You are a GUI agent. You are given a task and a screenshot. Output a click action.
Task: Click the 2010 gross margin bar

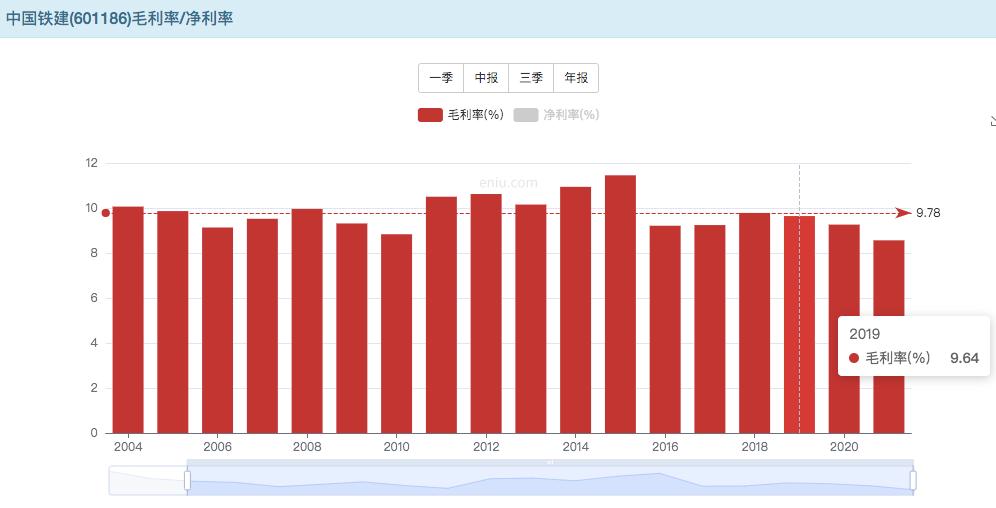[x=396, y=334]
